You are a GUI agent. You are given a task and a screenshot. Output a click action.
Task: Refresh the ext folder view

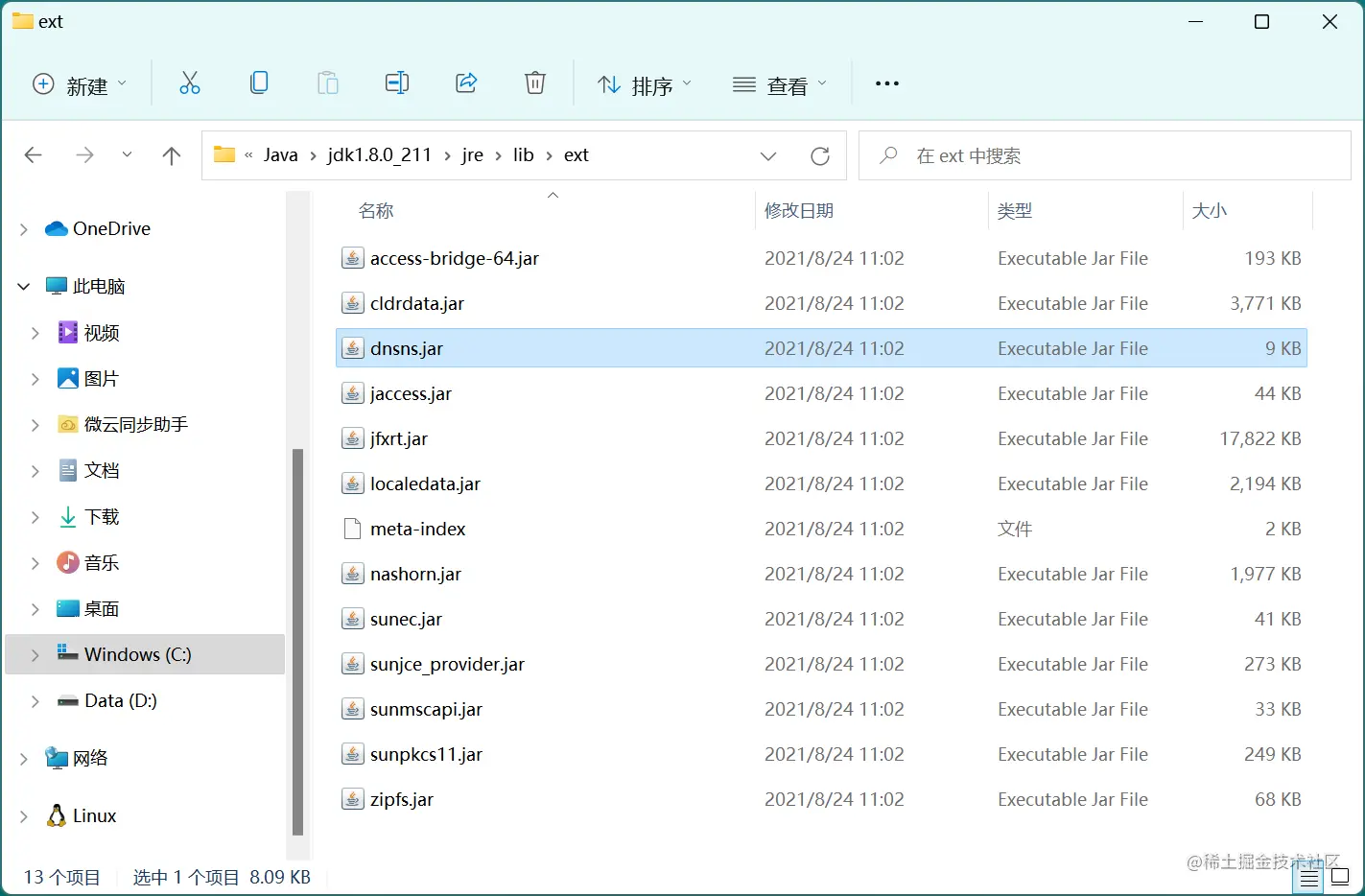(x=820, y=155)
